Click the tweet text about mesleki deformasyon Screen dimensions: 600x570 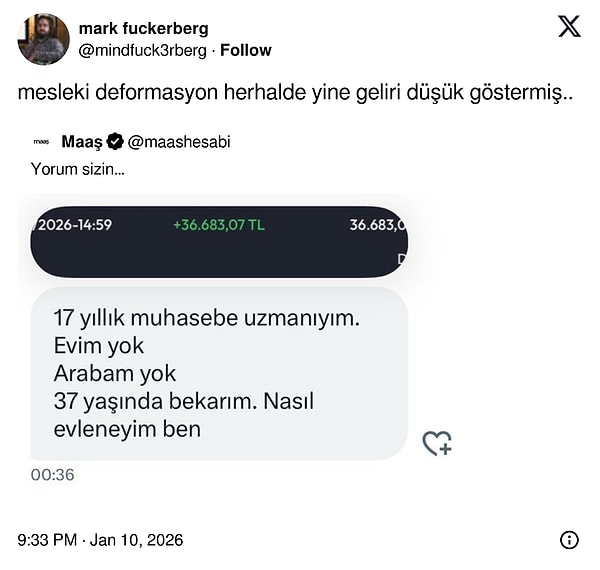267,92
